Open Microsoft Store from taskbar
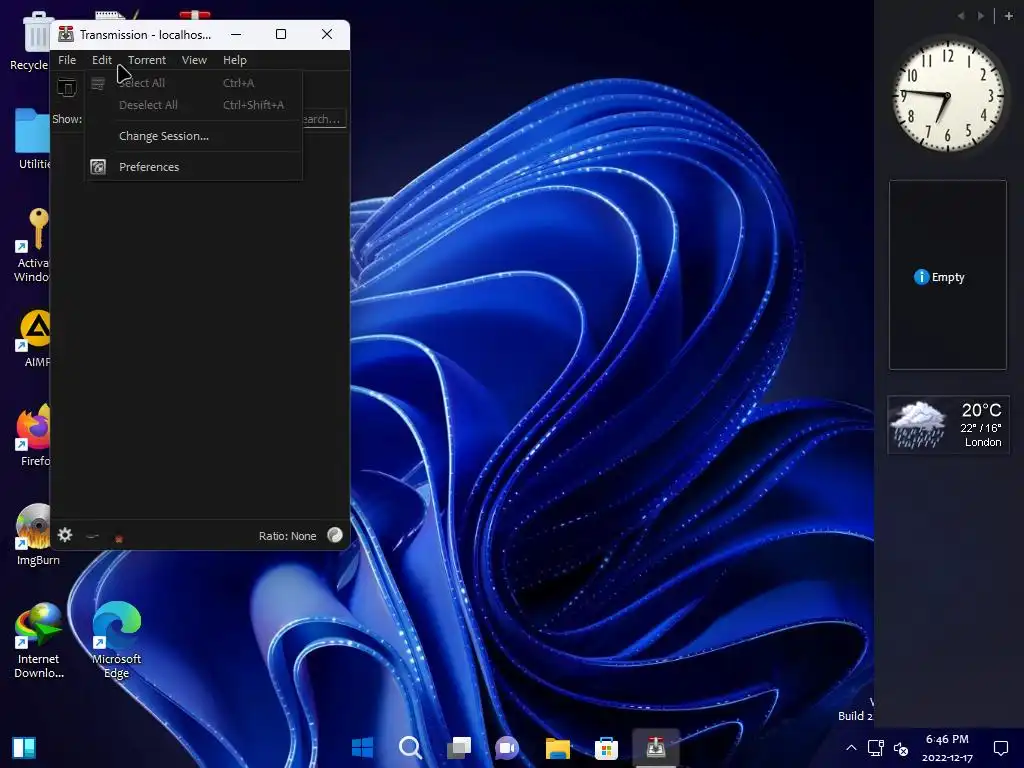The height and width of the screenshot is (768, 1024). pyautogui.click(x=607, y=747)
